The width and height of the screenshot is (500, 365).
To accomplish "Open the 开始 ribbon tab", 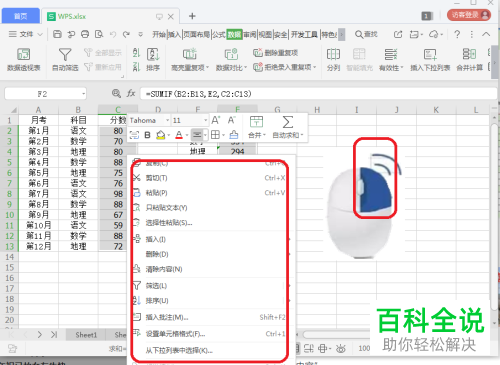I will point(159,34).
